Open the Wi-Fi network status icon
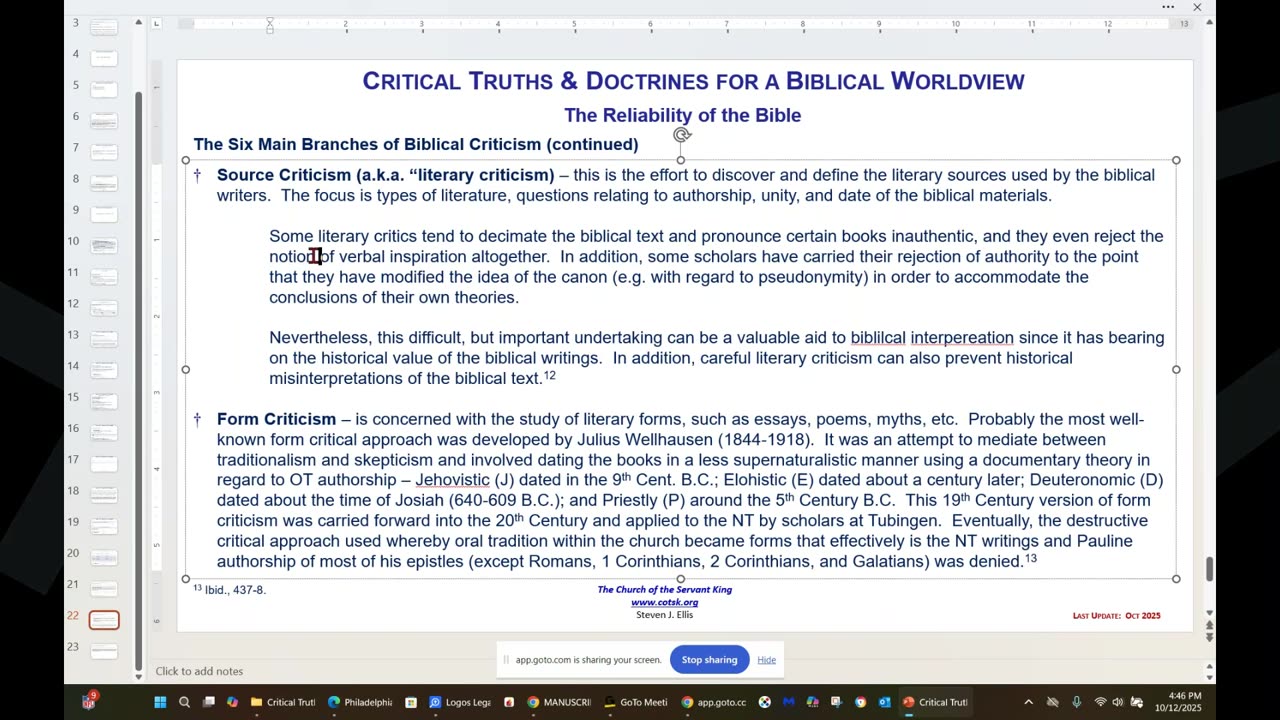Image resolution: width=1280 pixels, height=720 pixels. [1100, 702]
